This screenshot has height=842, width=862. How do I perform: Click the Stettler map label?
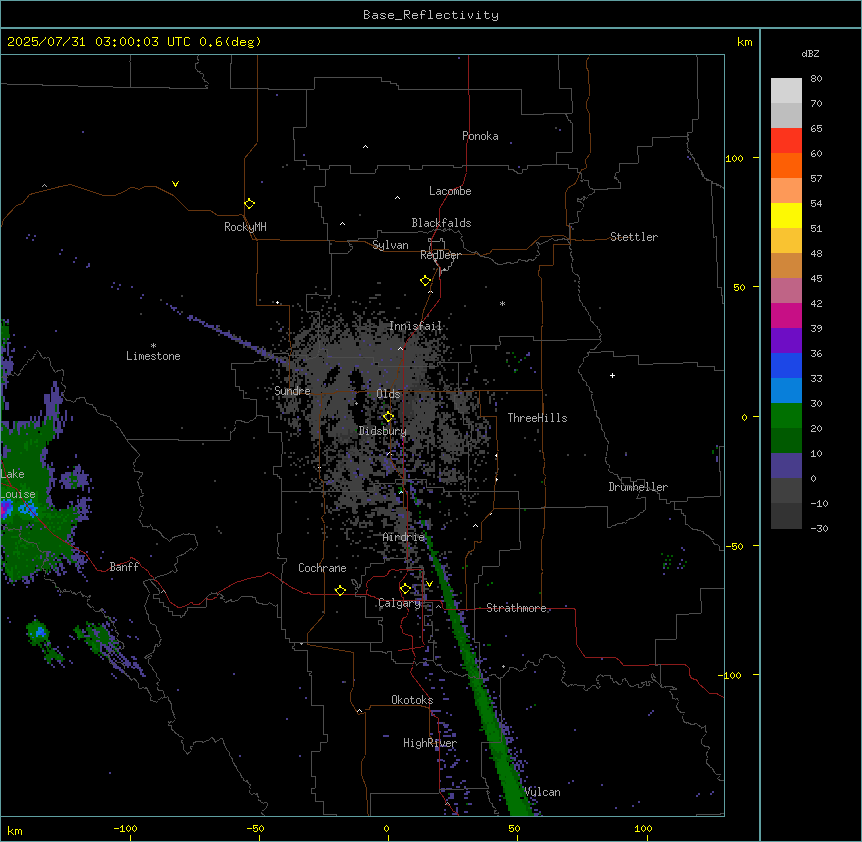pos(634,237)
